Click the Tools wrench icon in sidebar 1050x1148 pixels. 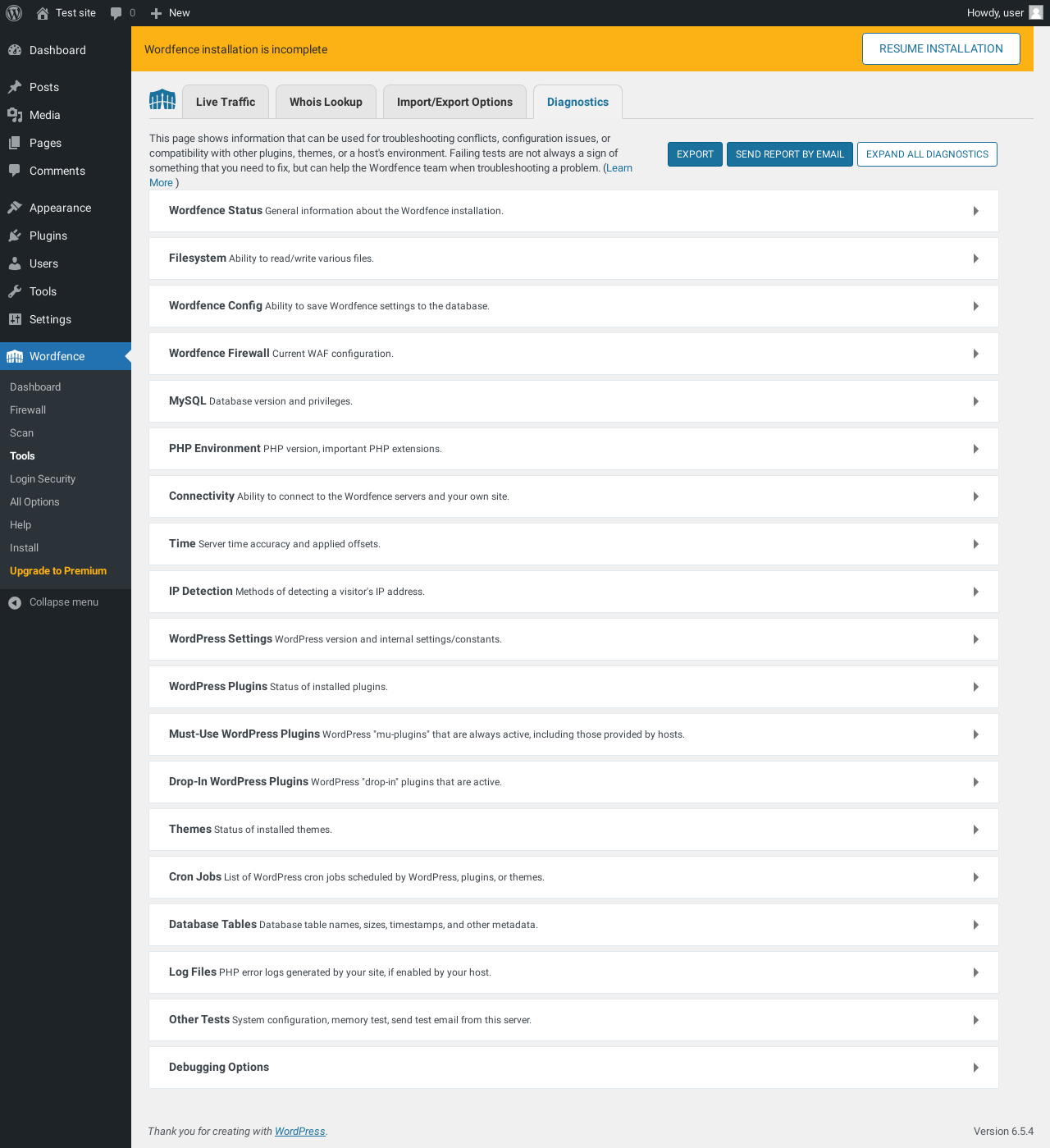coord(15,291)
